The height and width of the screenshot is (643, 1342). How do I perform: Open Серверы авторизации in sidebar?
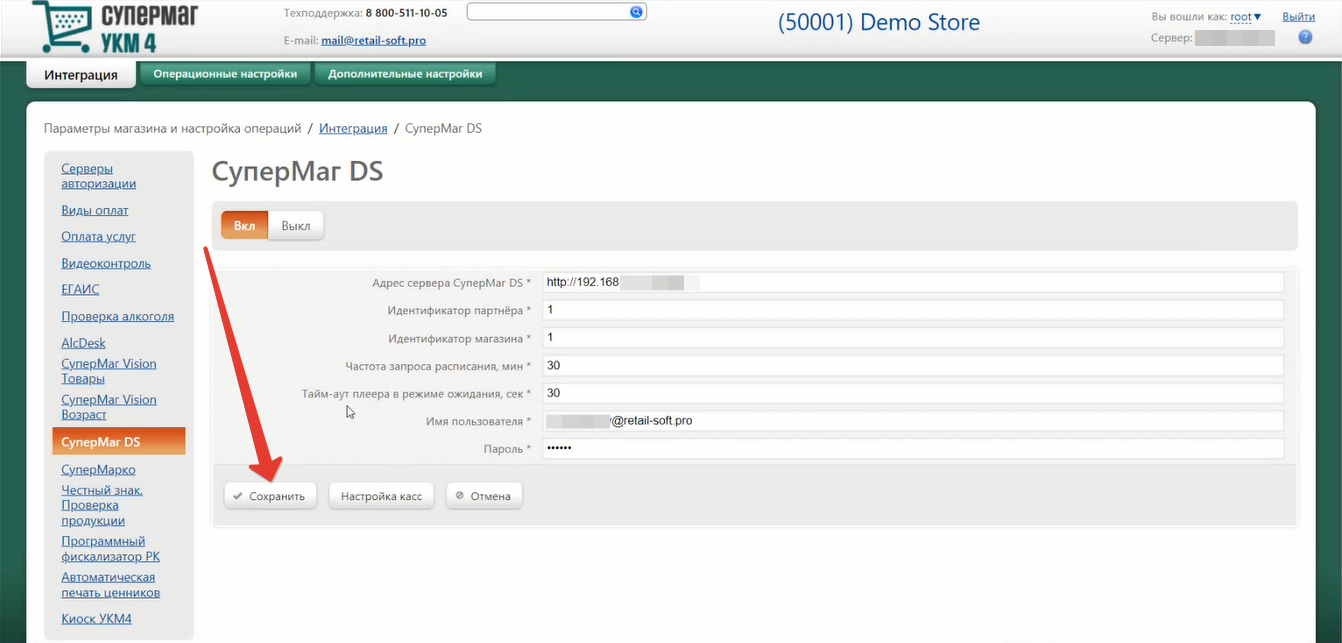pyautogui.click(x=99, y=176)
